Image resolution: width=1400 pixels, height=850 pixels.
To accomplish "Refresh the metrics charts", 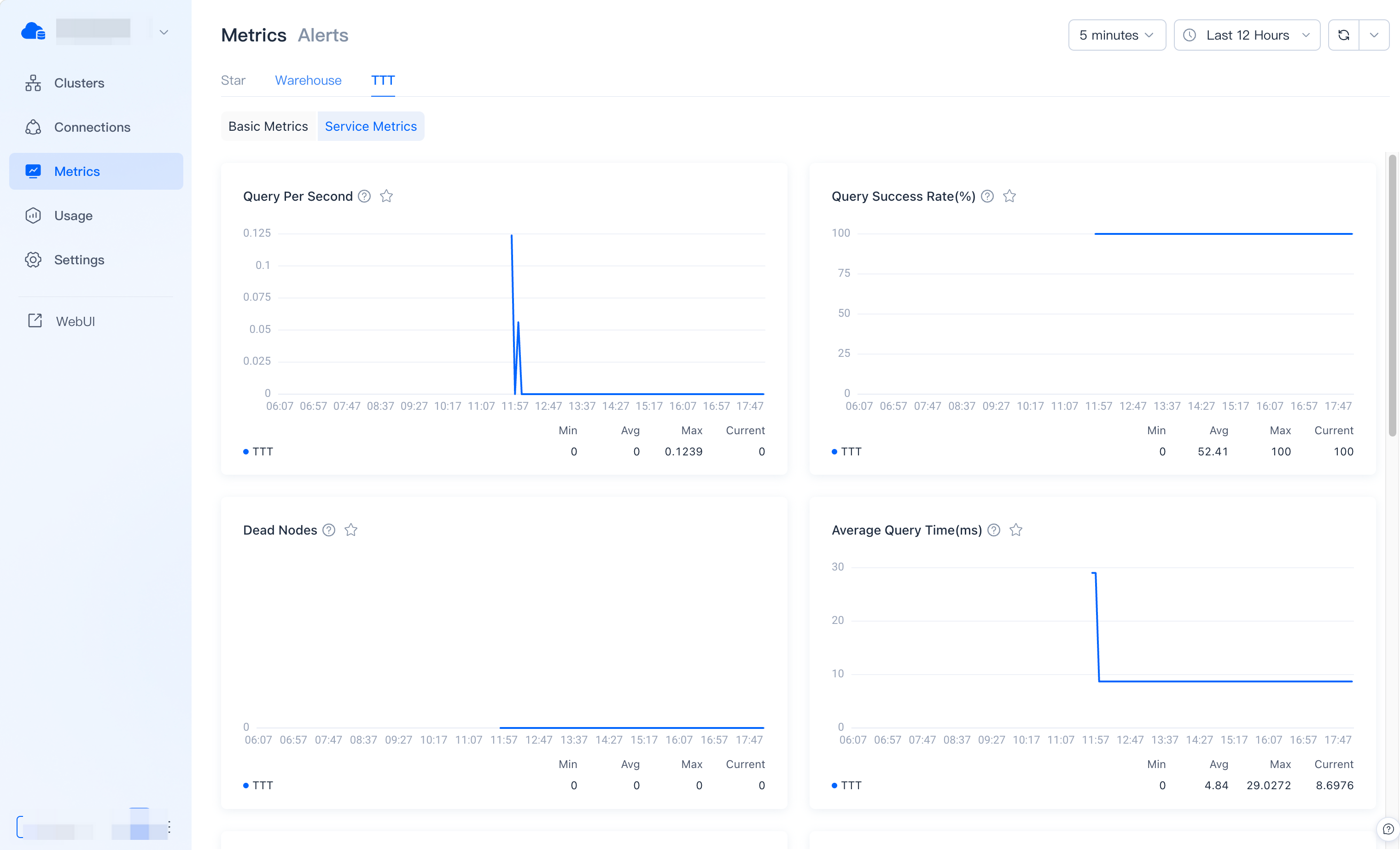I will pos(1344,35).
